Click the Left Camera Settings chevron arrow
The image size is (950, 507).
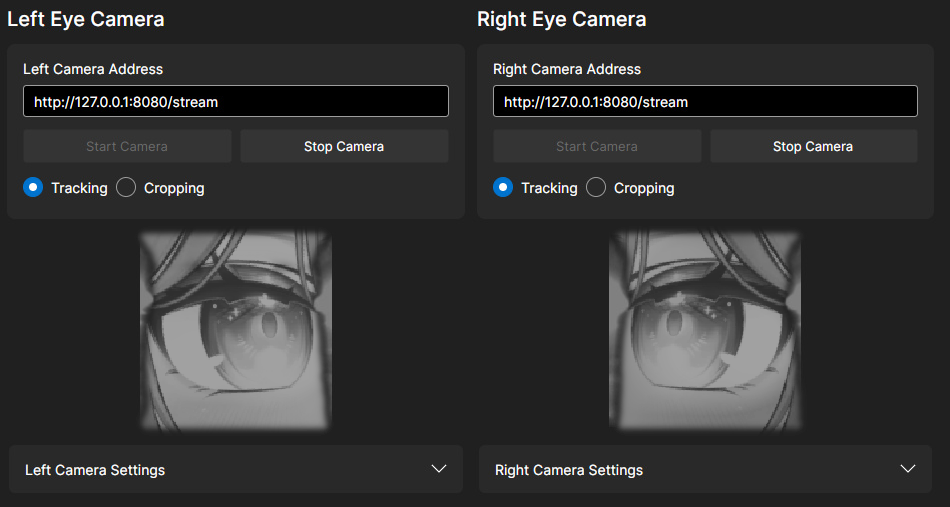438,469
